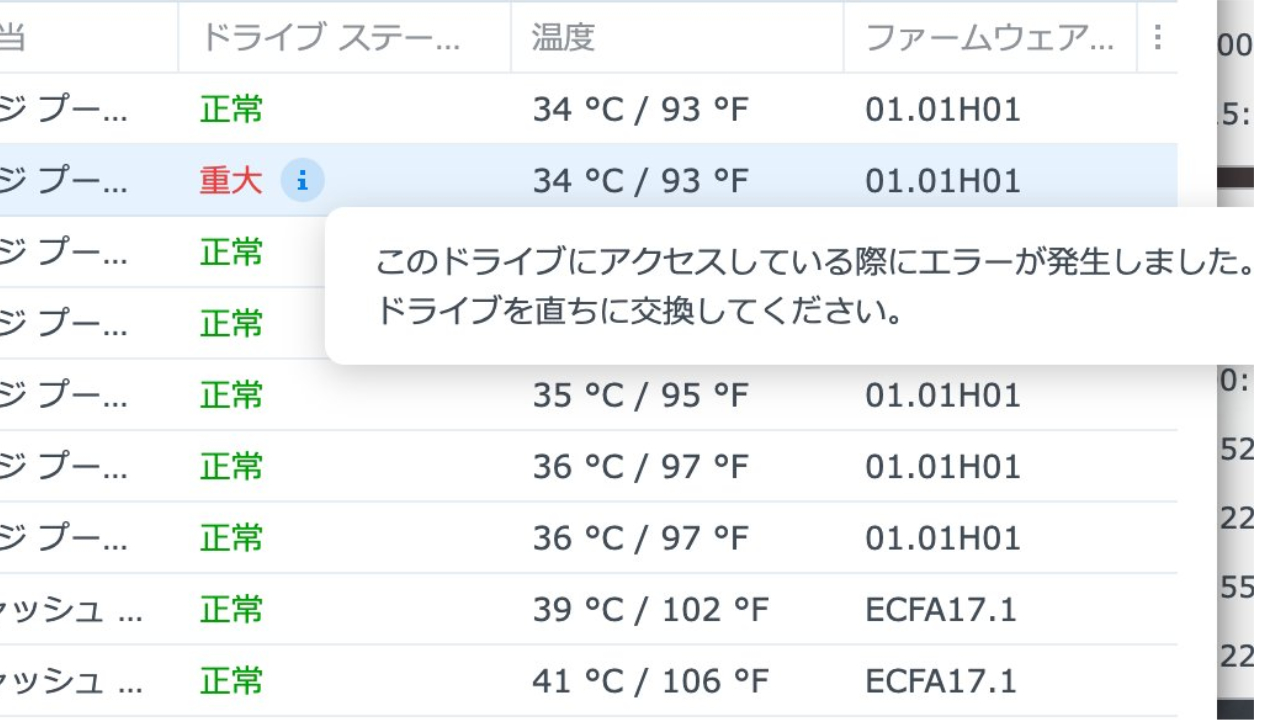Image resolution: width=1280 pixels, height=720 pixels.
Task: Sort by the 温度 column header
Action: coord(563,38)
